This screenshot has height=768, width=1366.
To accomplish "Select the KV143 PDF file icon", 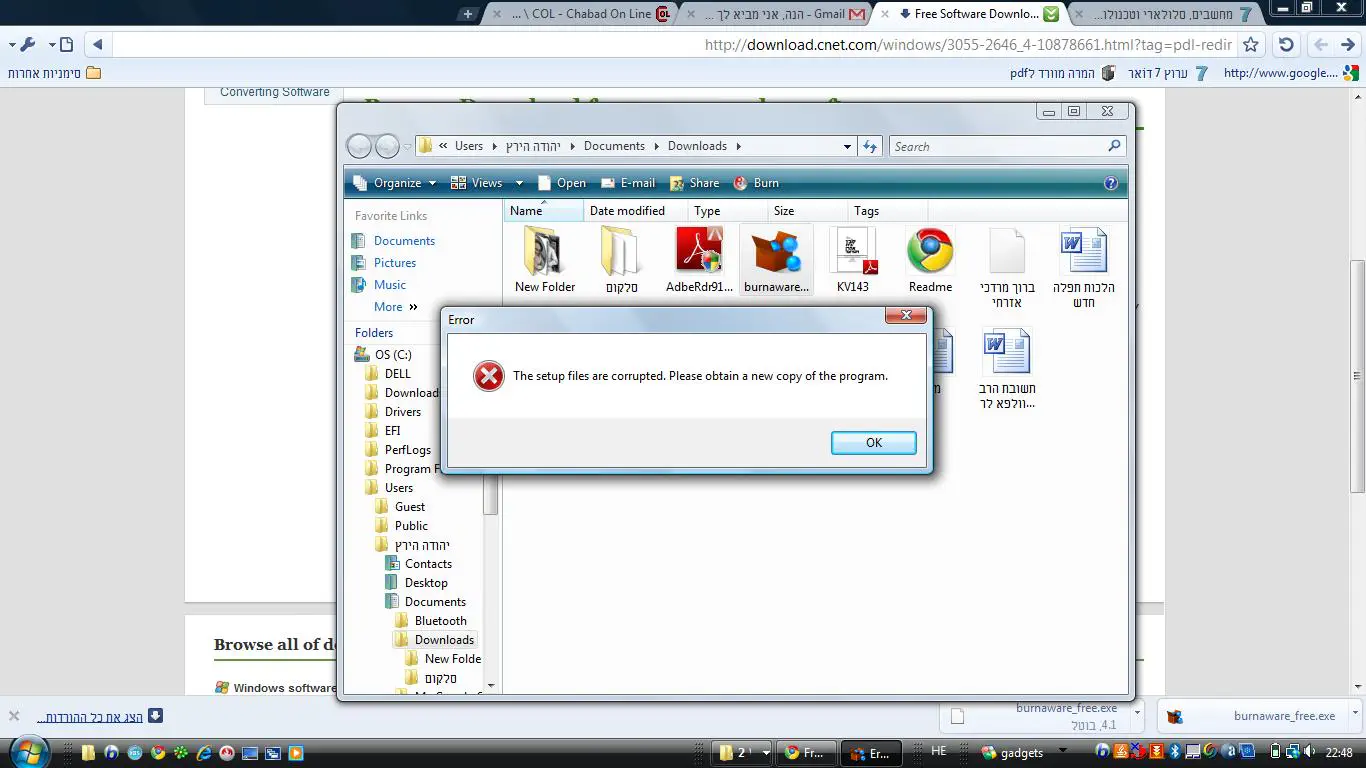I will [853, 254].
